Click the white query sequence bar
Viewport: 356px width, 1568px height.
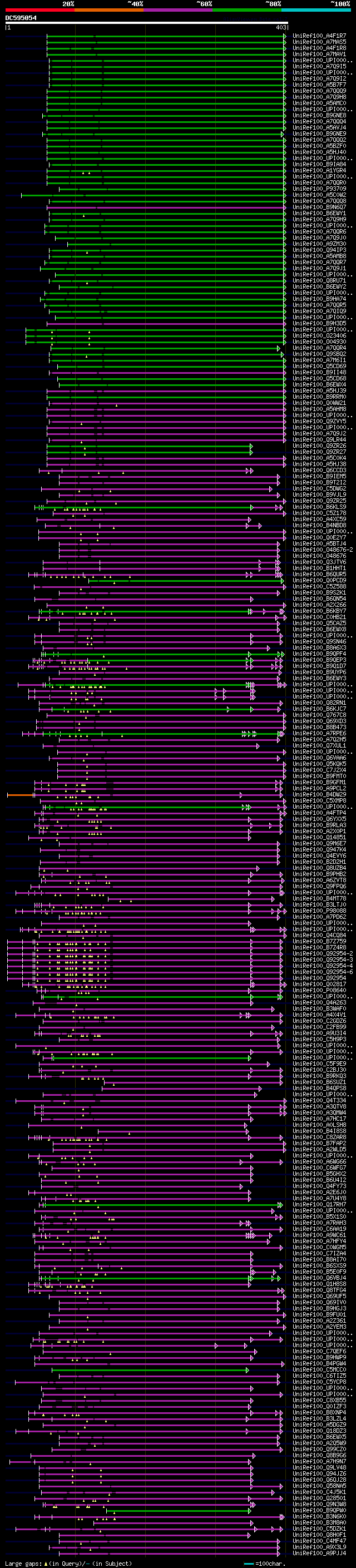tap(147, 23)
